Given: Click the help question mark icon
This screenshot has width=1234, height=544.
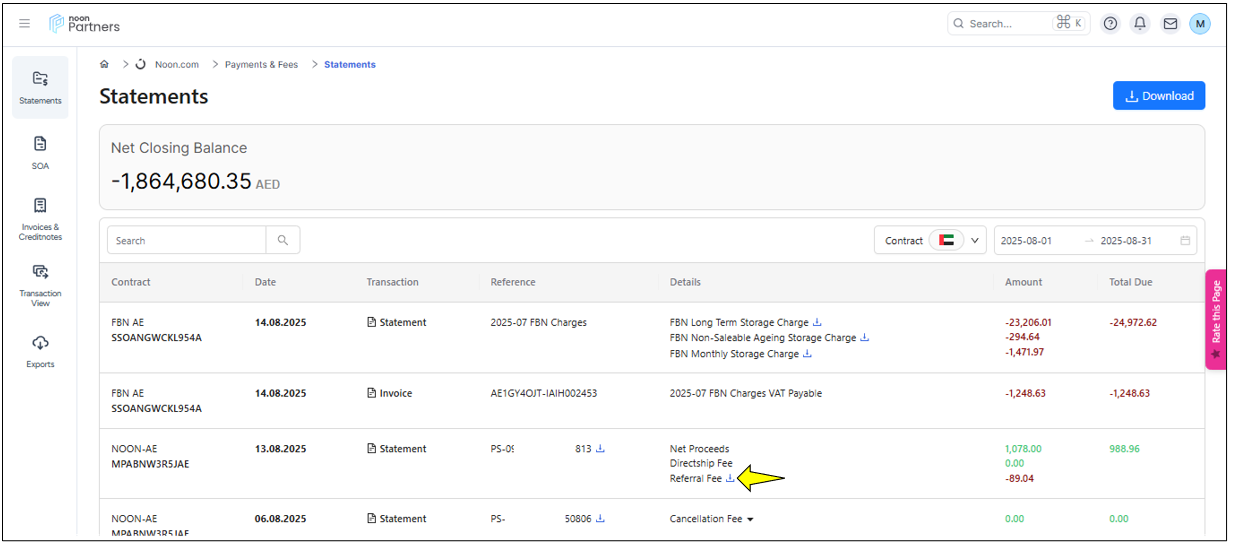Looking at the screenshot, I should pyautogui.click(x=1110, y=24).
